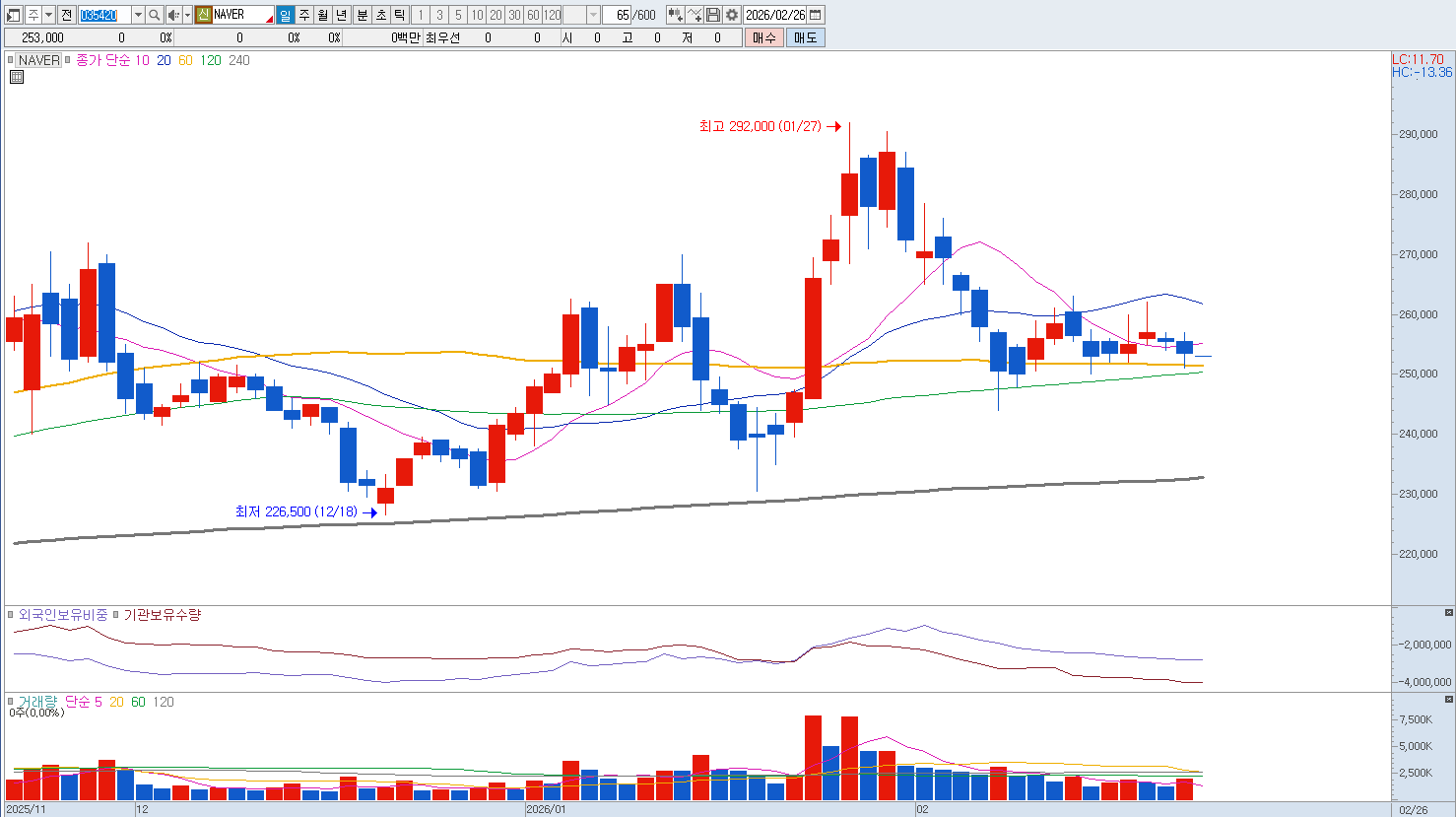Toggle the 종가 단순 moving average marker
This screenshot has height=817, width=1456.
(69, 60)
